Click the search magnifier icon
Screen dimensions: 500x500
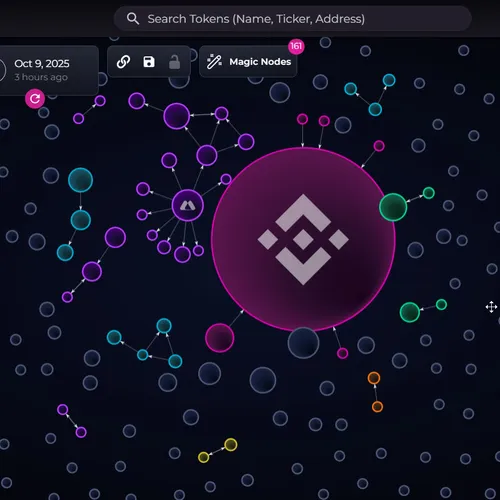point(133,19)
